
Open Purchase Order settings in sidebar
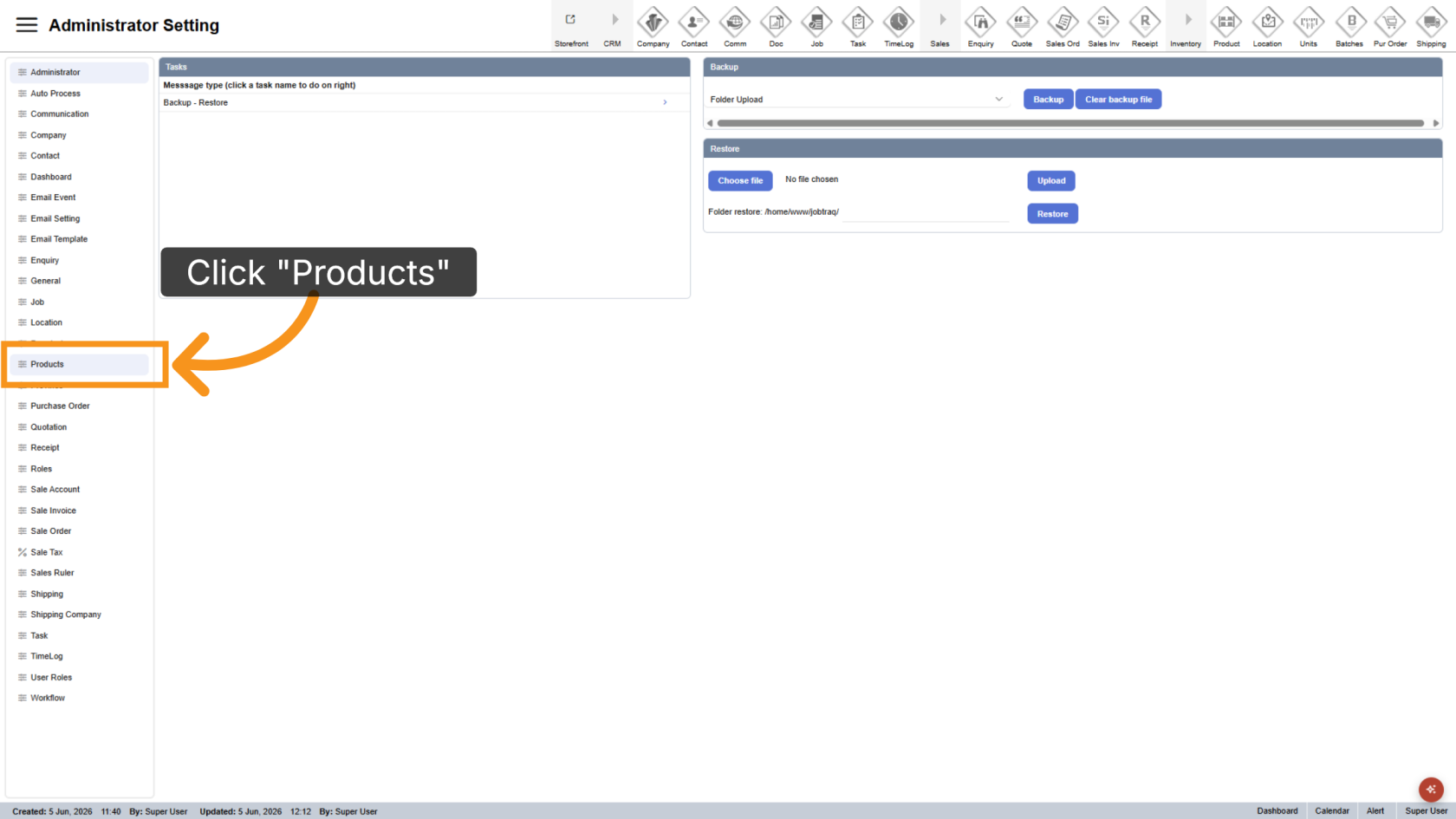click(79, 406)
